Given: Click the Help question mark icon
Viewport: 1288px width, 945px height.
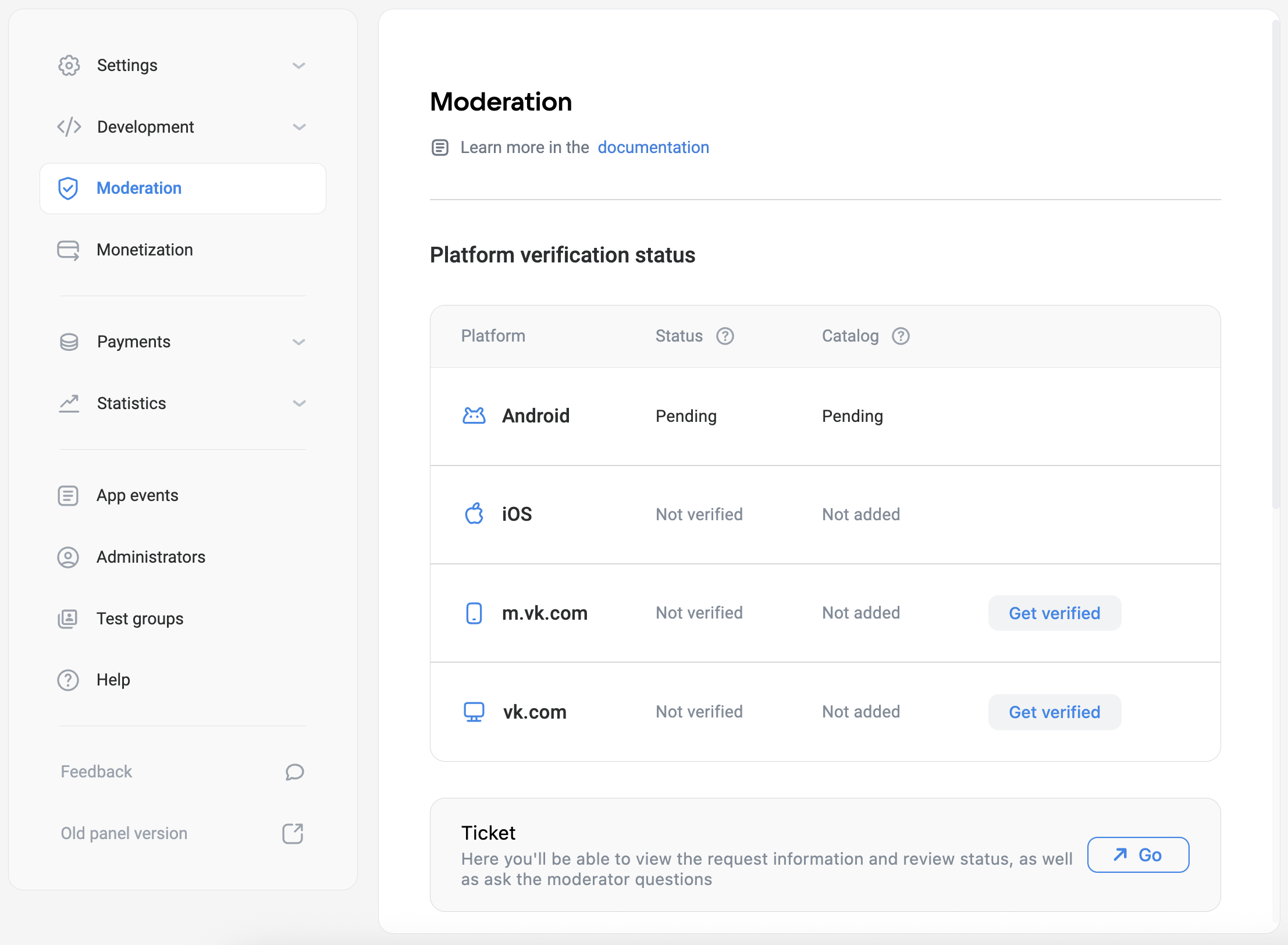Looking at the screenshot, I should coord(68,680).
